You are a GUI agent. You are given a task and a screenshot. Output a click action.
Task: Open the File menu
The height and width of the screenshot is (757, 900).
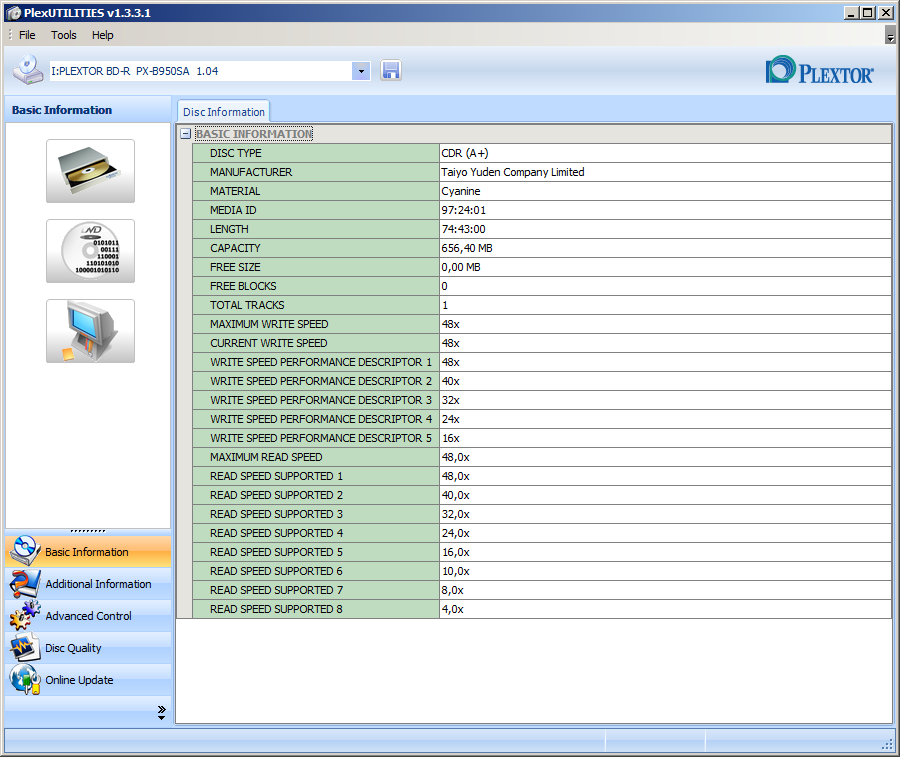point(27,35)
